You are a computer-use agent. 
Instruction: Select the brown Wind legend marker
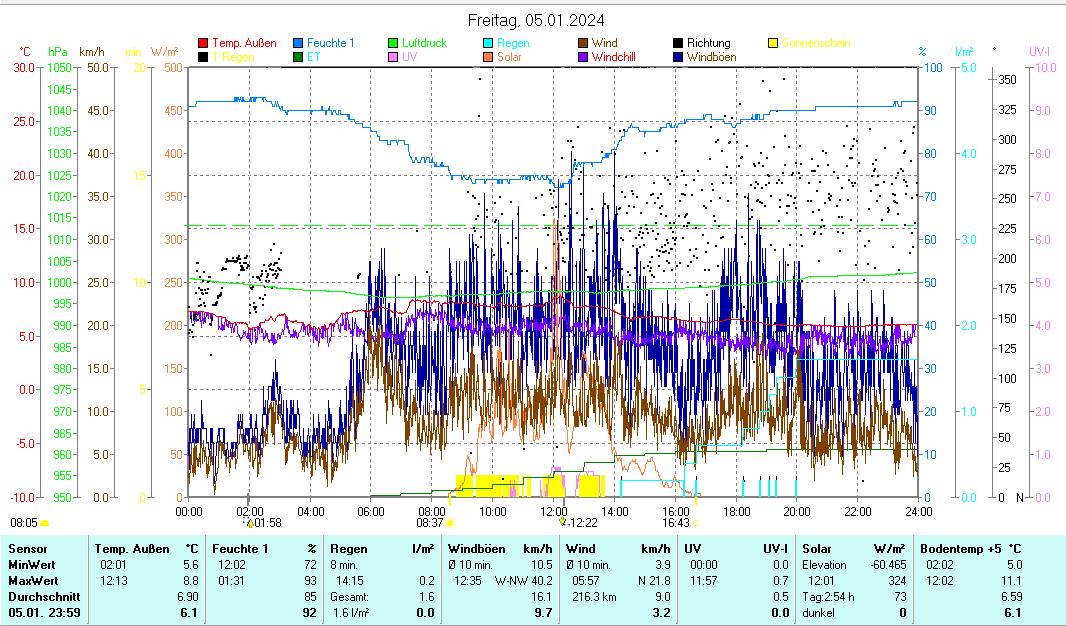pos(583,43)
